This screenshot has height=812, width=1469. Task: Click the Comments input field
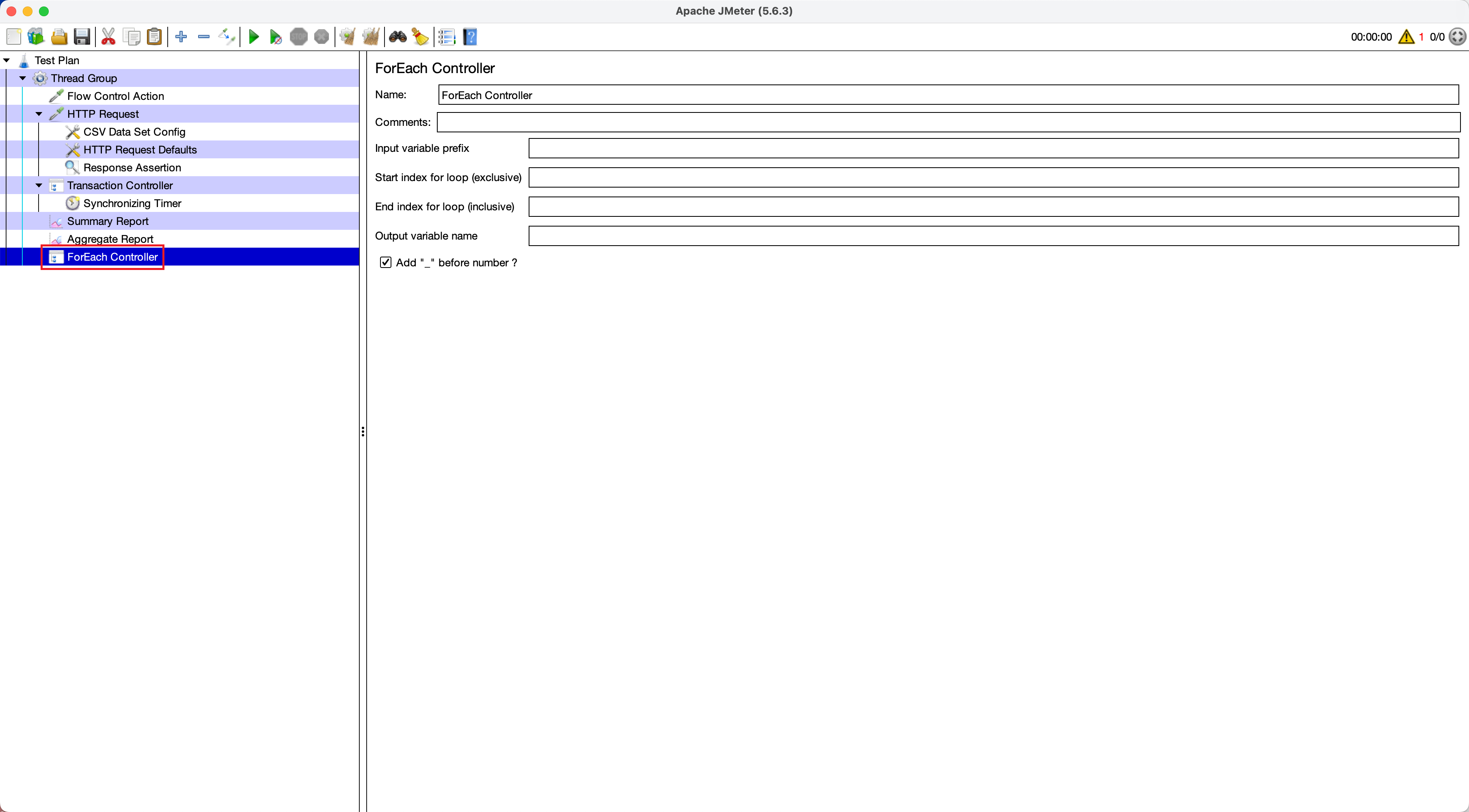[x=948, y=122]
